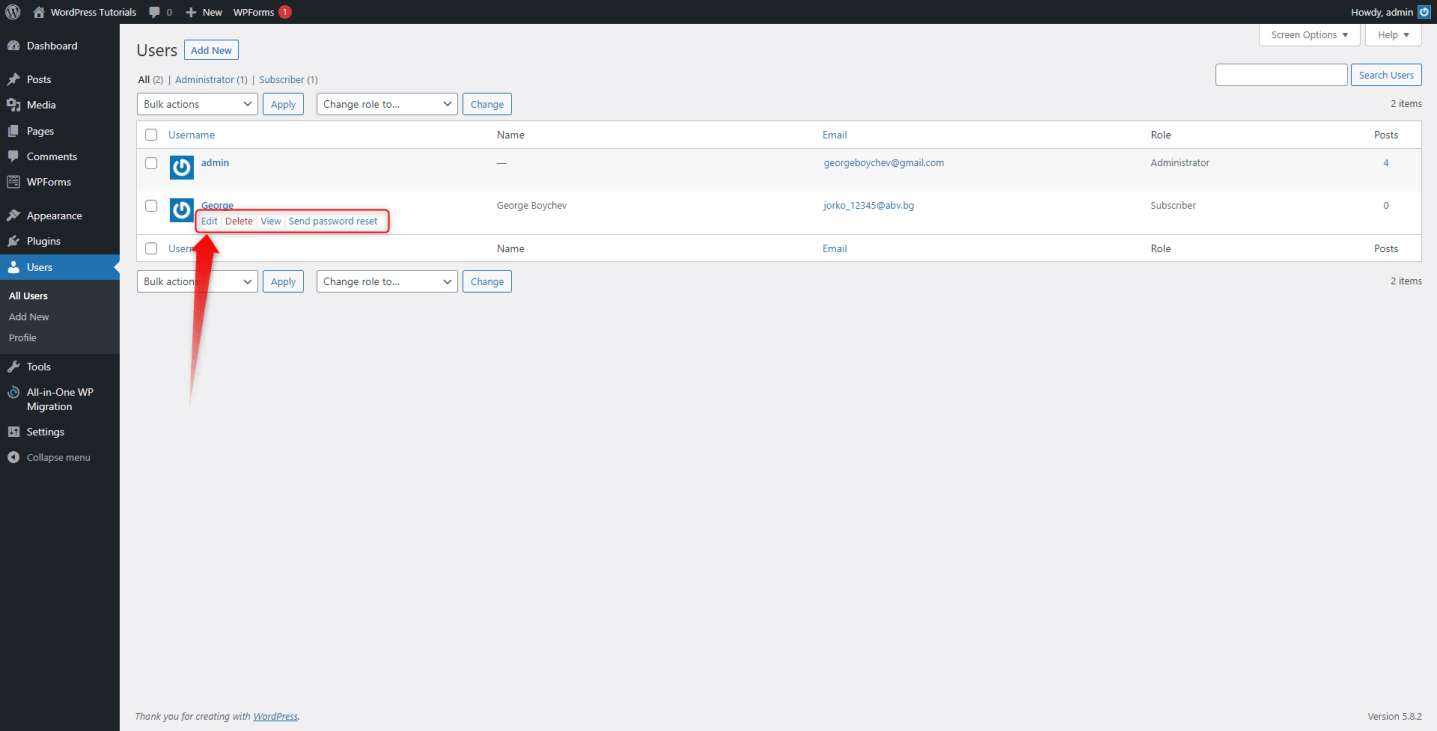This screenshot has width=1437, height=731.
Task: Open the admin username link
Action: pos(215,163)
